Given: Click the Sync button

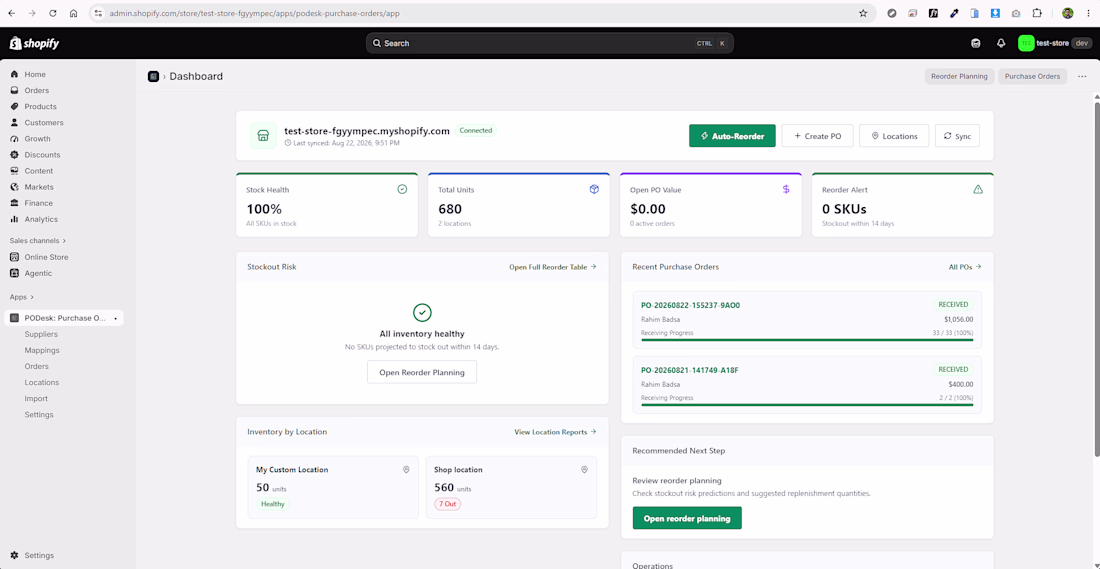Looking at the screenshot, I should (957, 136).
